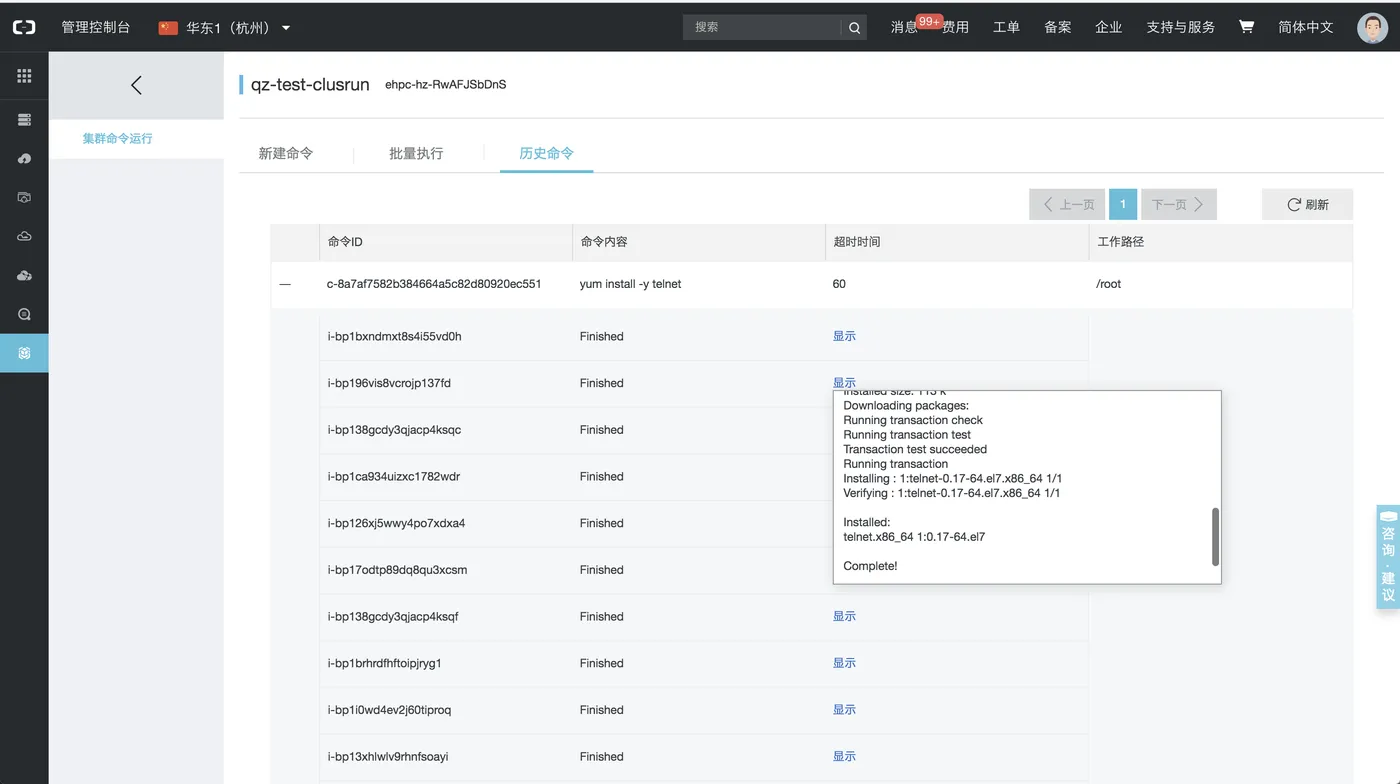Open the shopping cart icon
The image size is (1400, 784).
1246,27
